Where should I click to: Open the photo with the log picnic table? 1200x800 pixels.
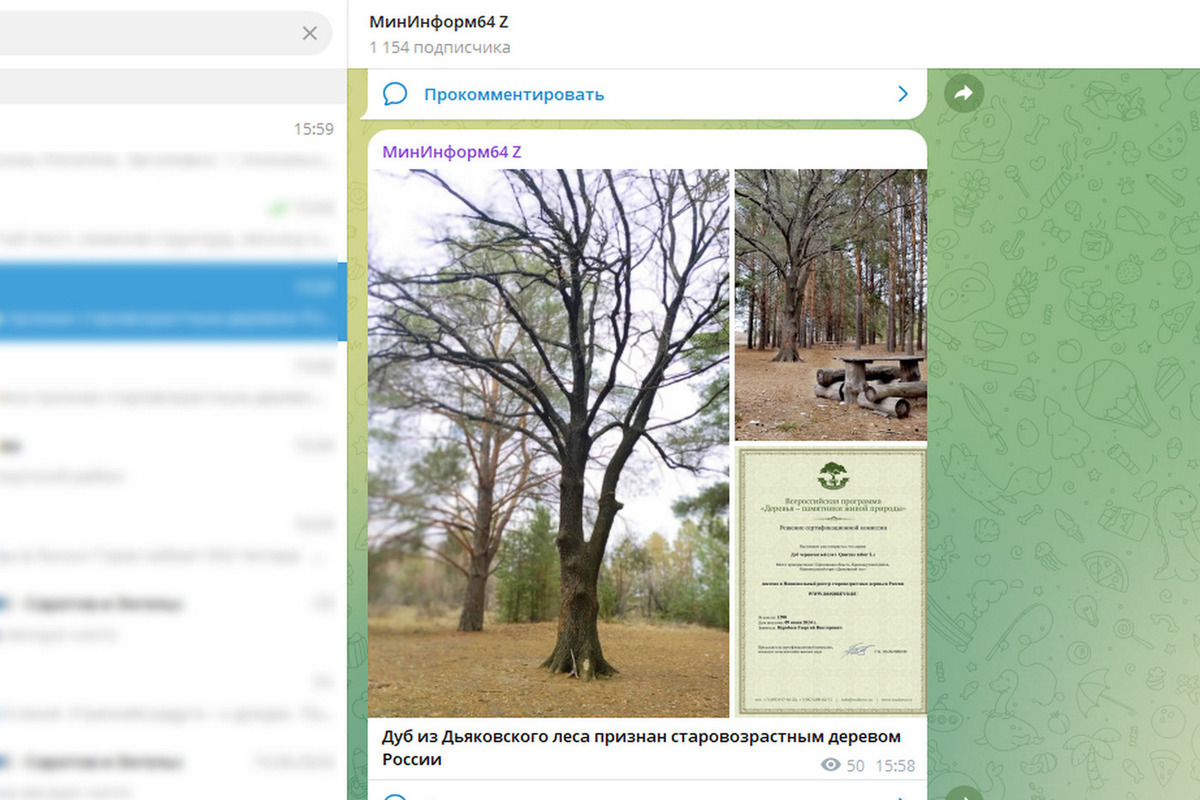831,305
